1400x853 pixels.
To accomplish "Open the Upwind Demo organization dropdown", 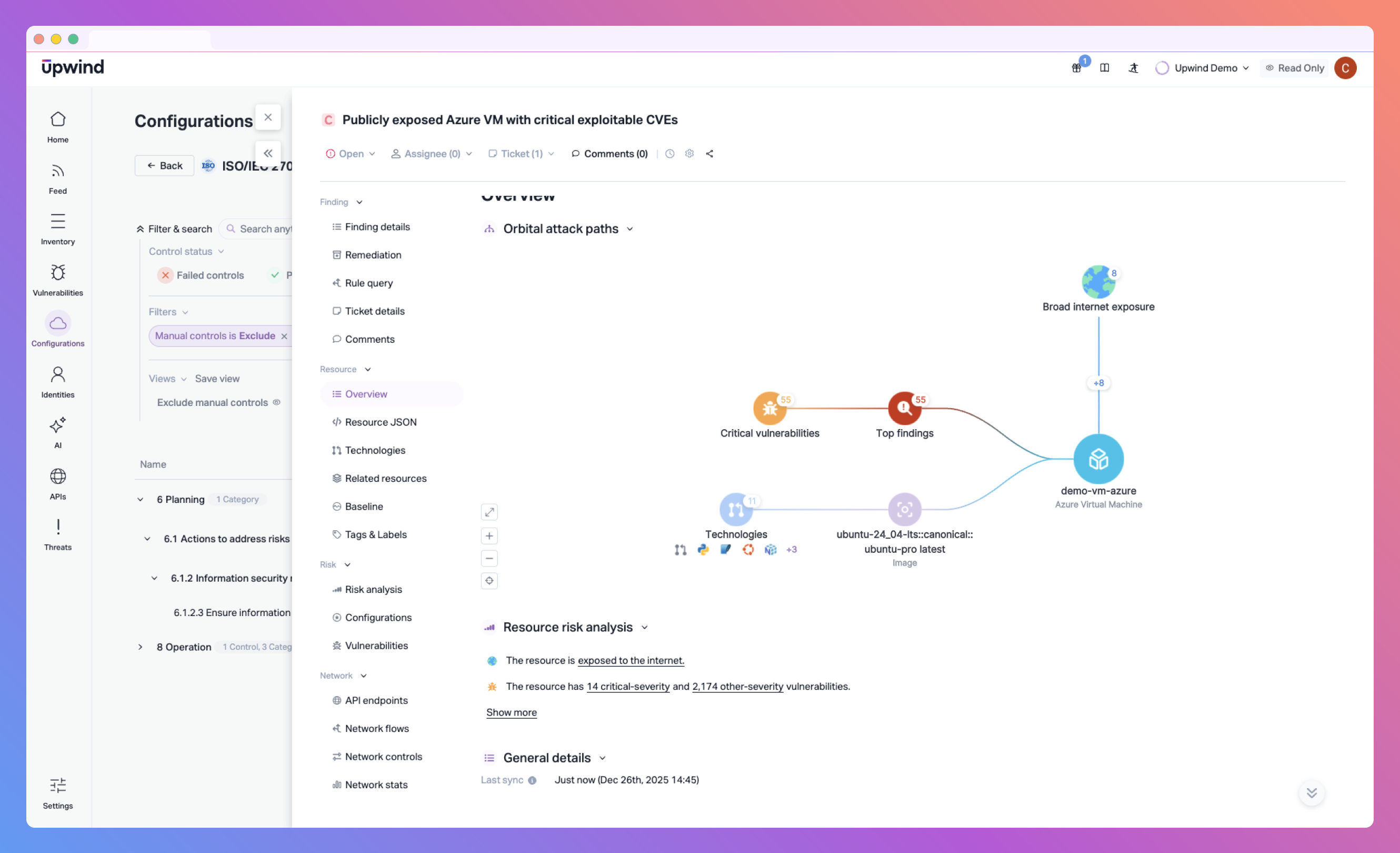I will (1205, 67).
